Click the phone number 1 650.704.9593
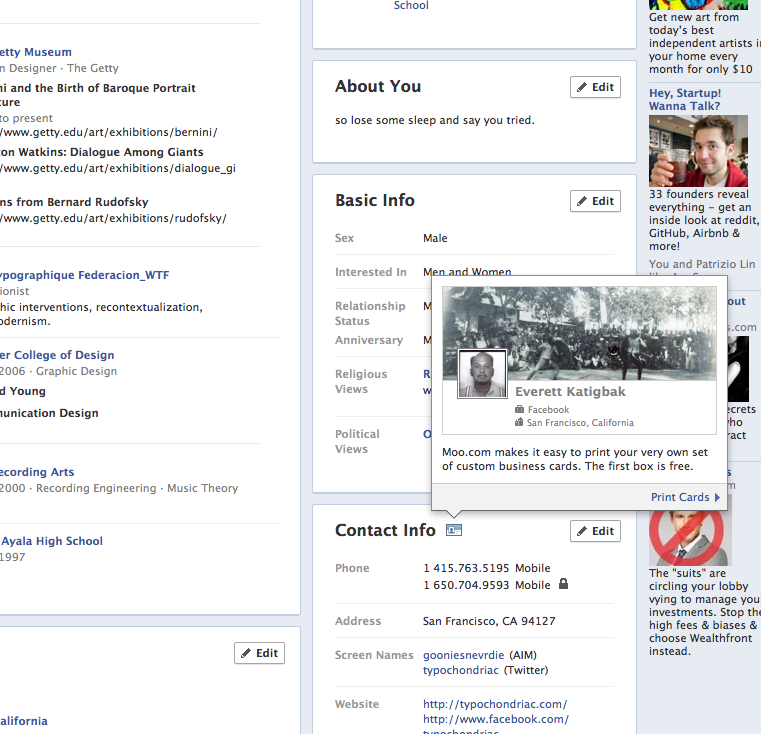Viewport: 761px width, 734px height. click(466, 585)
